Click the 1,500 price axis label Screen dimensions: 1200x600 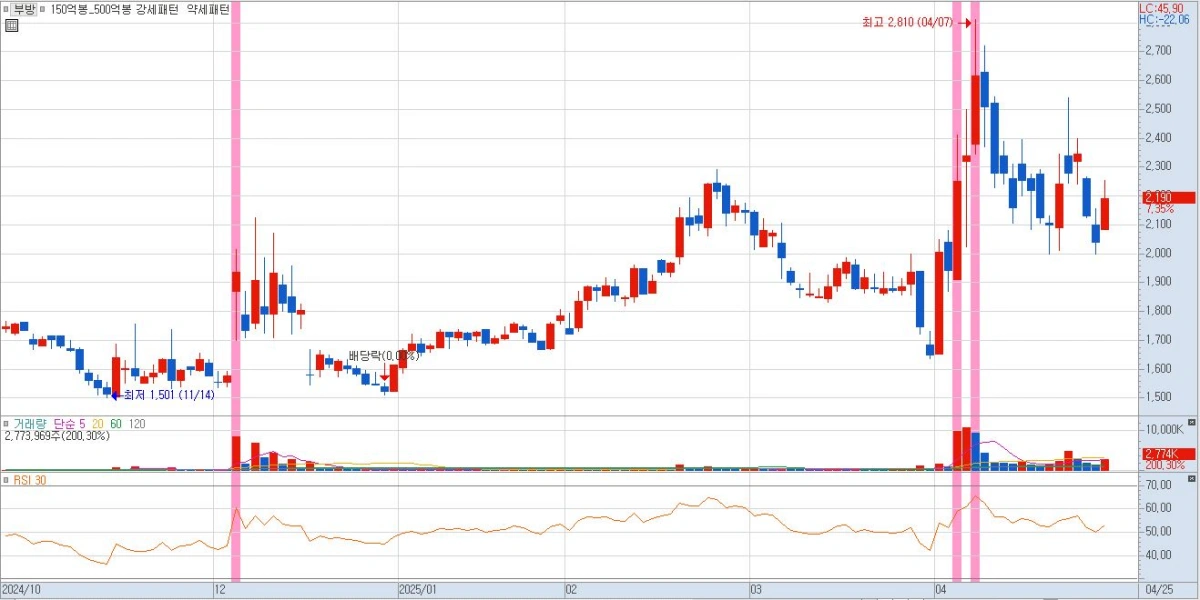coord(1157,398)
